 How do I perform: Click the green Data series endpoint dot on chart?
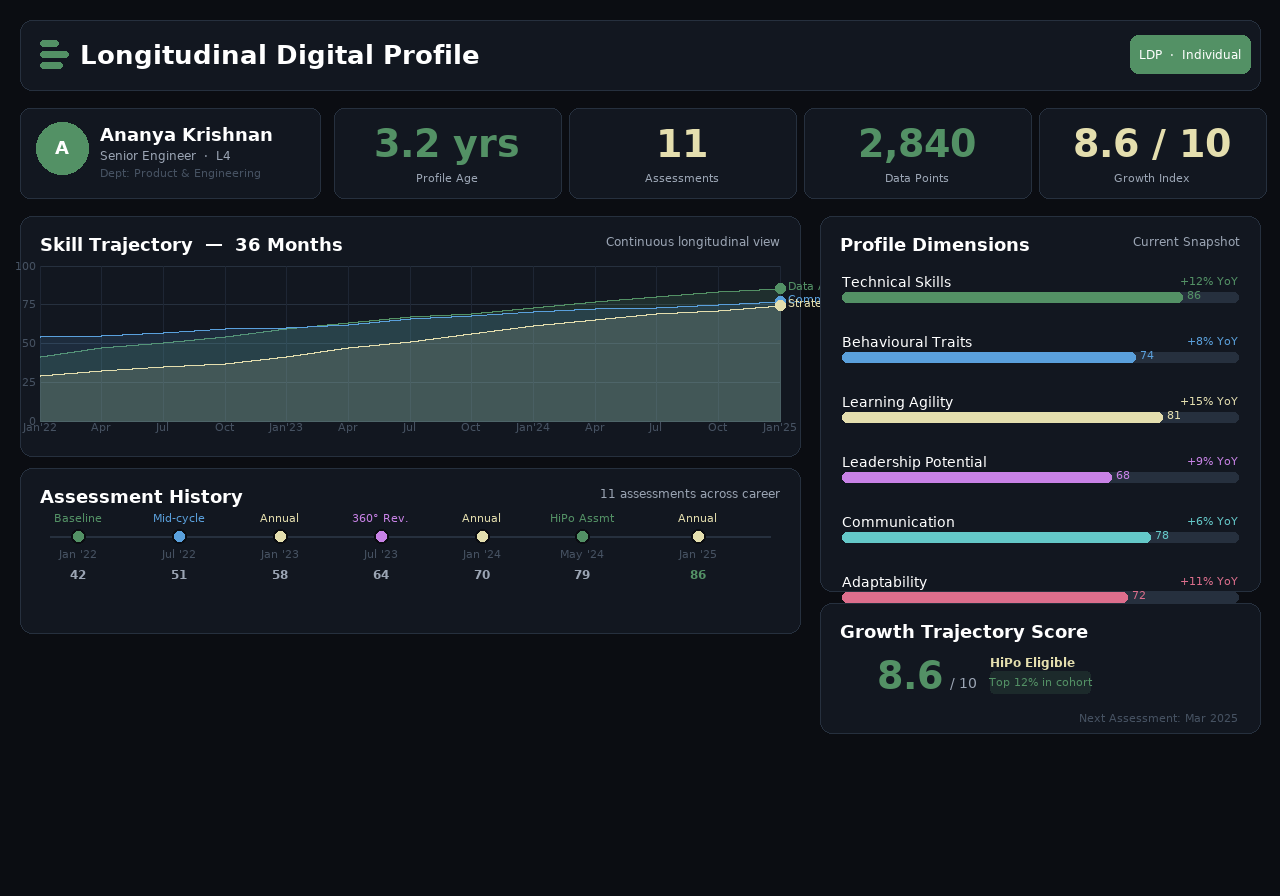780,288
